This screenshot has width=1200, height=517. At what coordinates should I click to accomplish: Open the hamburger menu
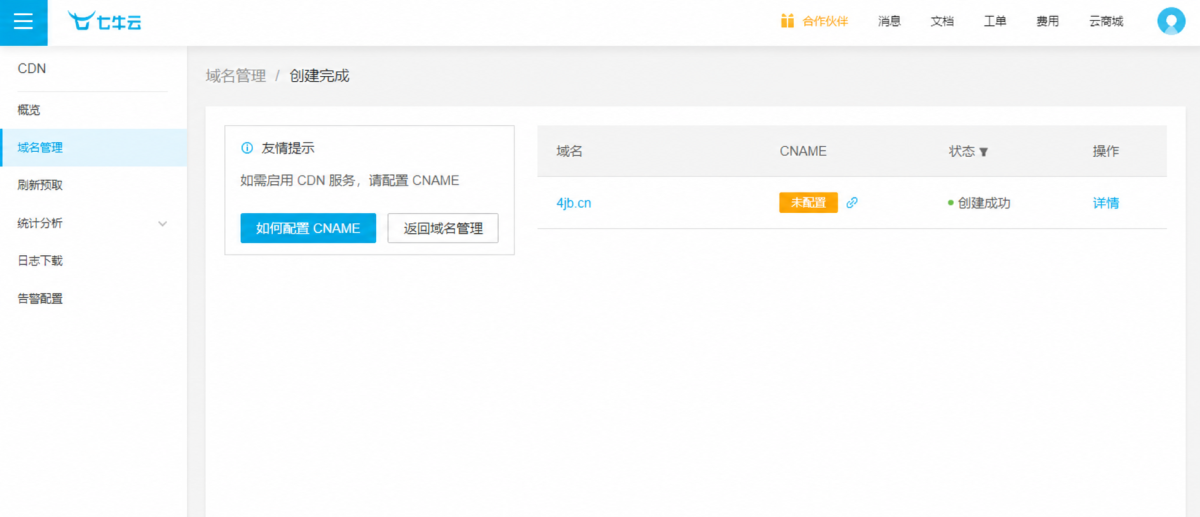[x=23, y=22]
